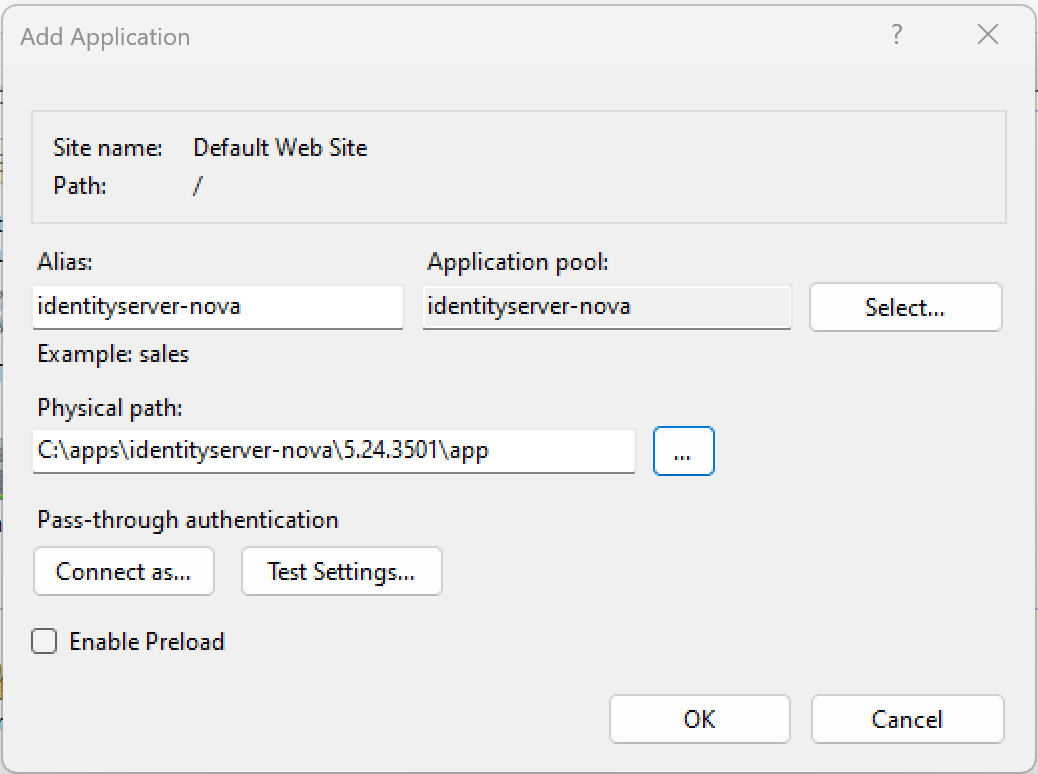Click the Alias label
Viewport: 1038px width, 774px height.
coord(65,262)
